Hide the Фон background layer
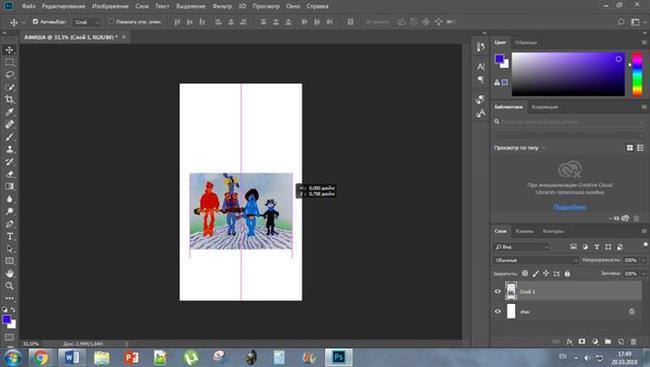This screenshot has height=367, width=650. point(497,311)
